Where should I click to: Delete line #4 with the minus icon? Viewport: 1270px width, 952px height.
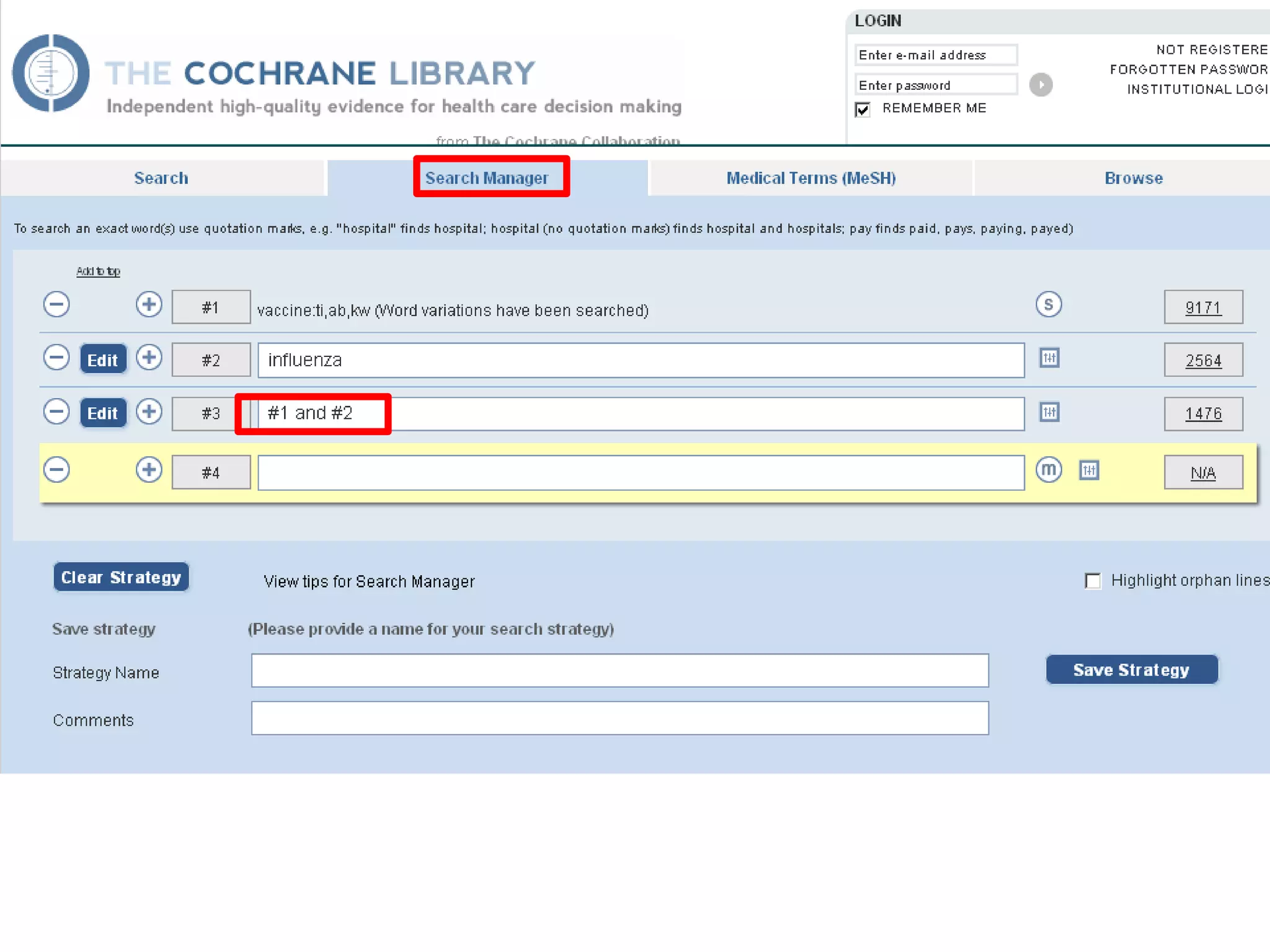click(56, 470)
